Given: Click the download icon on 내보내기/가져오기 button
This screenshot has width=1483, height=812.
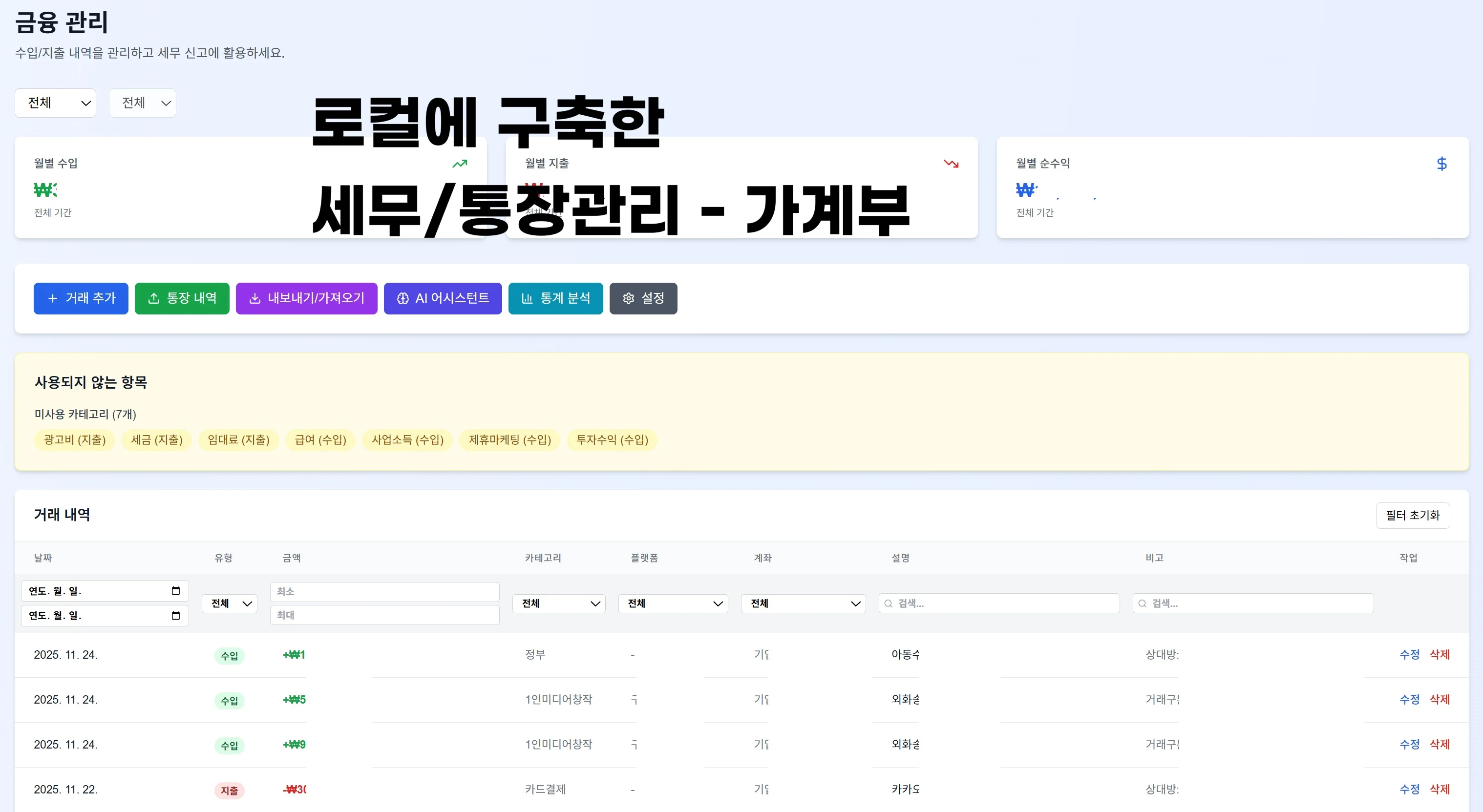Looking at the screenshot, I should point(255,298).
